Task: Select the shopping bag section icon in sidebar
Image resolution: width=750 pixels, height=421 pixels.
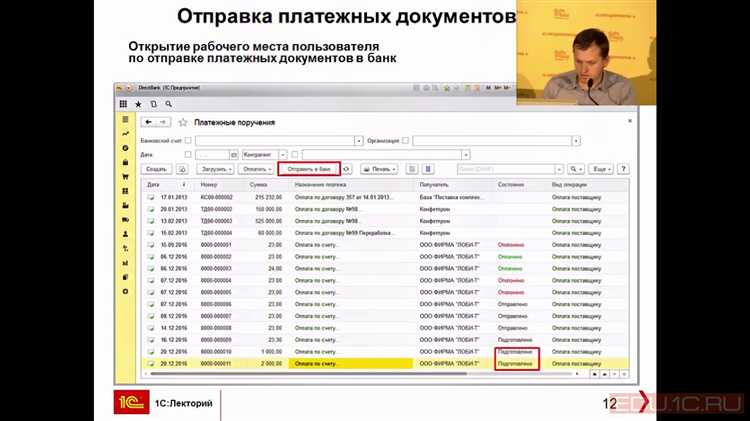Action: tap(125, 162)
